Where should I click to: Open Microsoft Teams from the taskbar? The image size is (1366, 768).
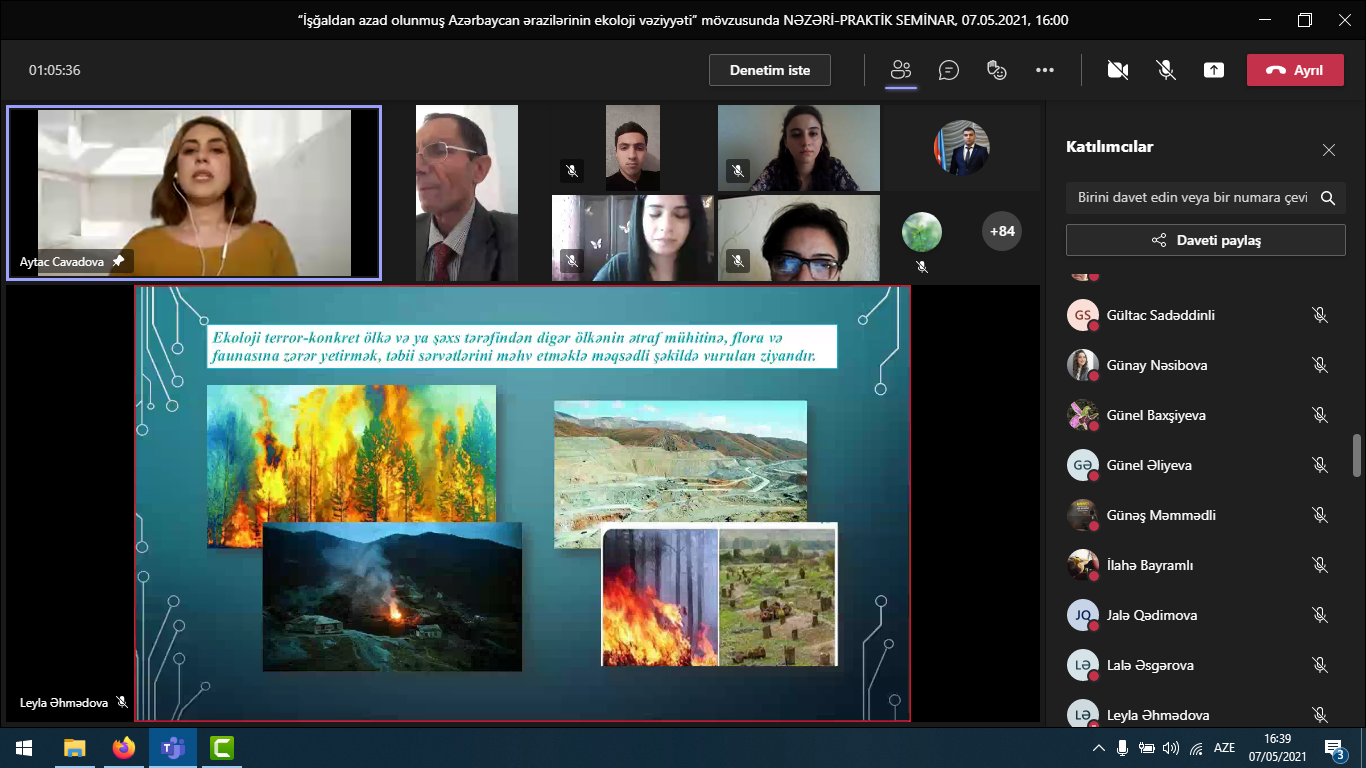pos(173,748)
